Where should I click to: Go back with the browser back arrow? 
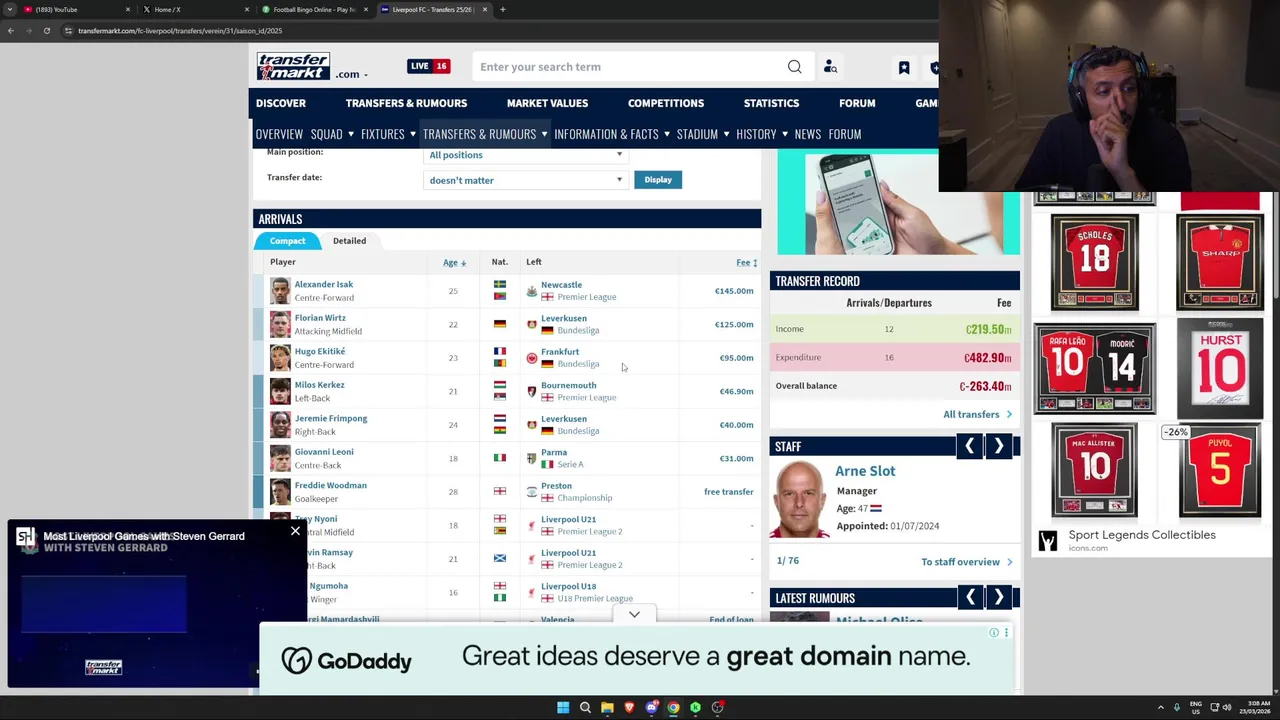pos(11,31)
